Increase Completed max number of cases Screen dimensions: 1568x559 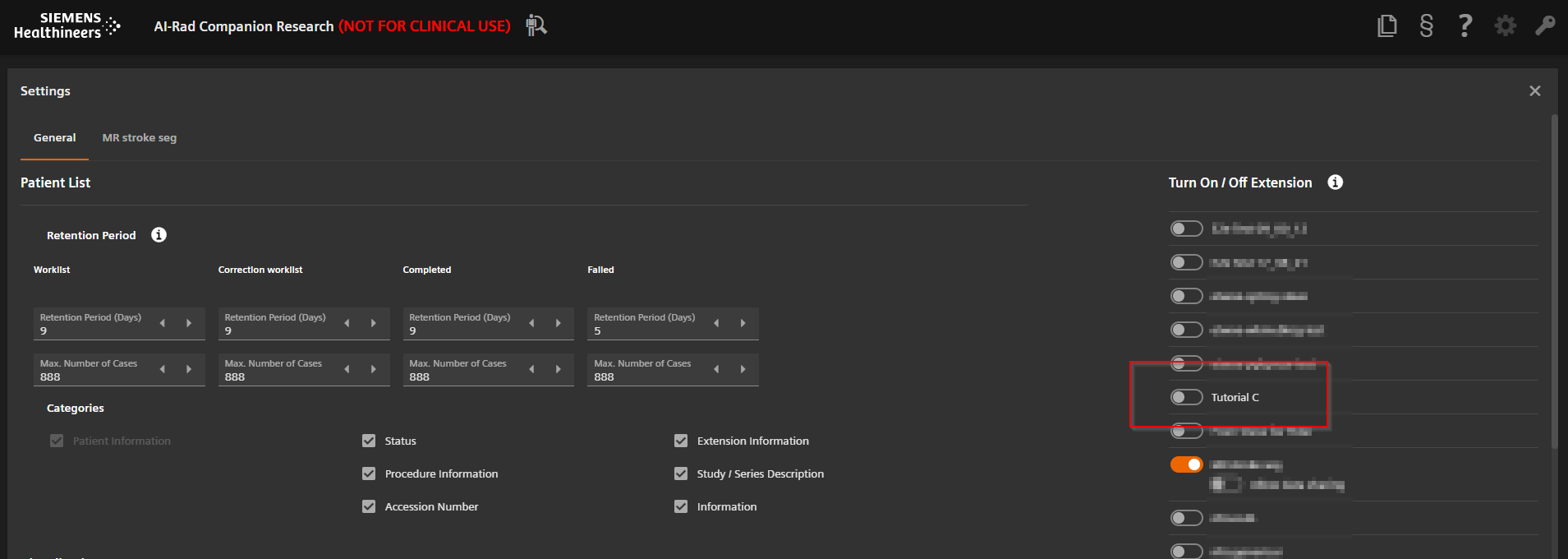(x=559, y=369)
